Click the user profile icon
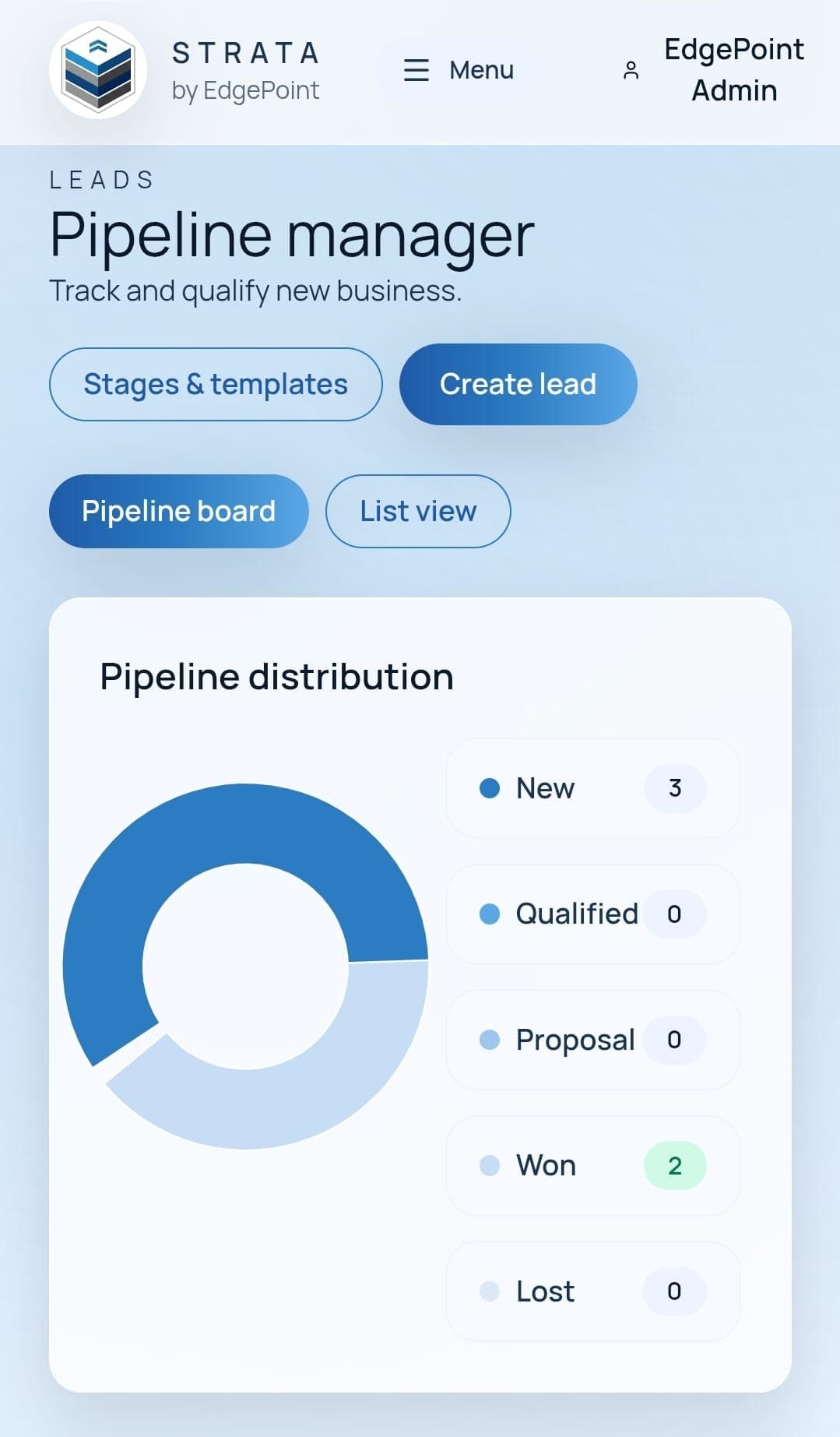Viewport: 840px width, 1437px height. (x=631, y=71)
